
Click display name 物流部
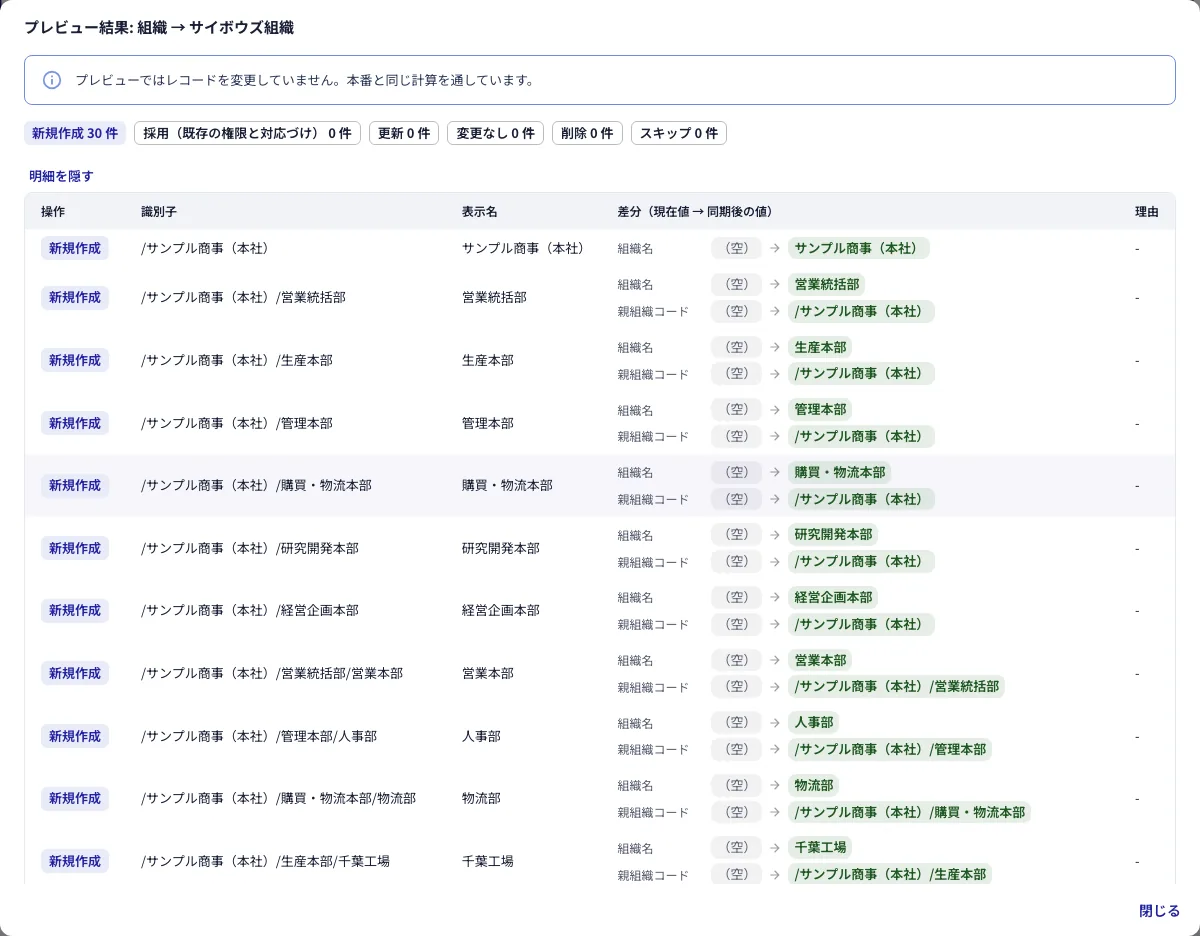point(481,798)
